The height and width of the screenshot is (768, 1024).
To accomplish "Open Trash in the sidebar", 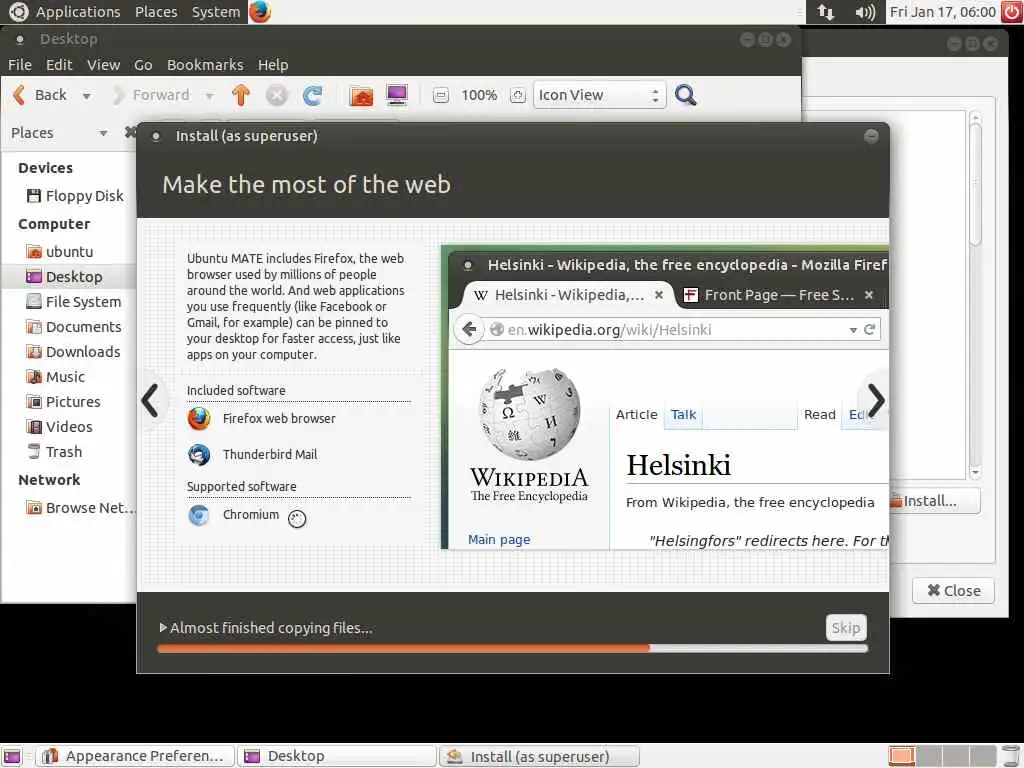I will (54, 452).
